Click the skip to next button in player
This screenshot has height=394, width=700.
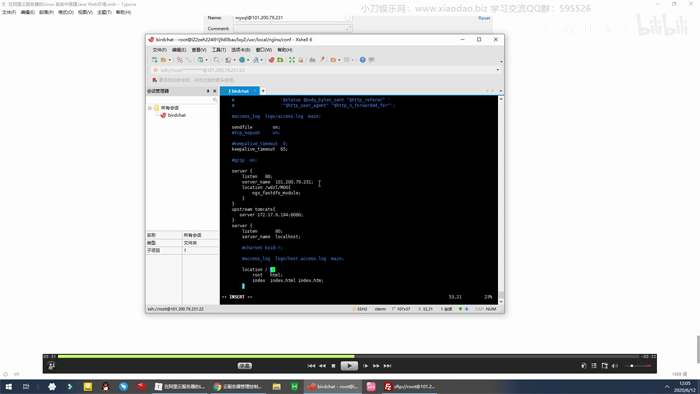(x=388, y=366)
